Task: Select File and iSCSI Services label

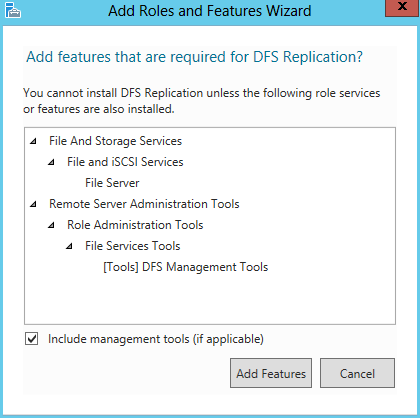Action: click(125, 162)
